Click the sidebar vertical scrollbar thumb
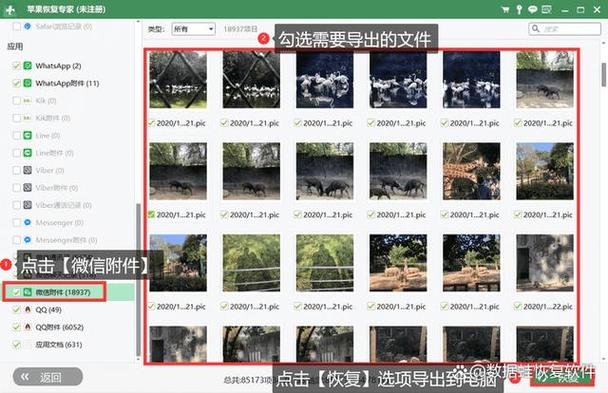Image resolution: width=608 pixels, height=393 pixels. [x=138, y=279]
